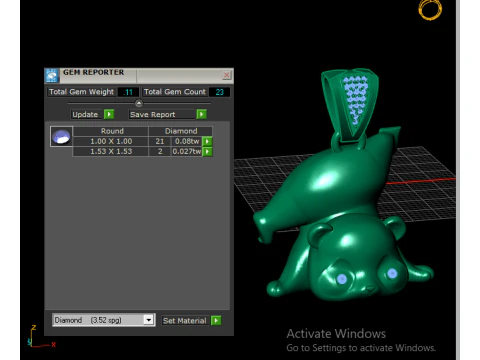Click the green arrow for 0.027tw row
This screenshot has height=360, width=480.
[207, 152]
